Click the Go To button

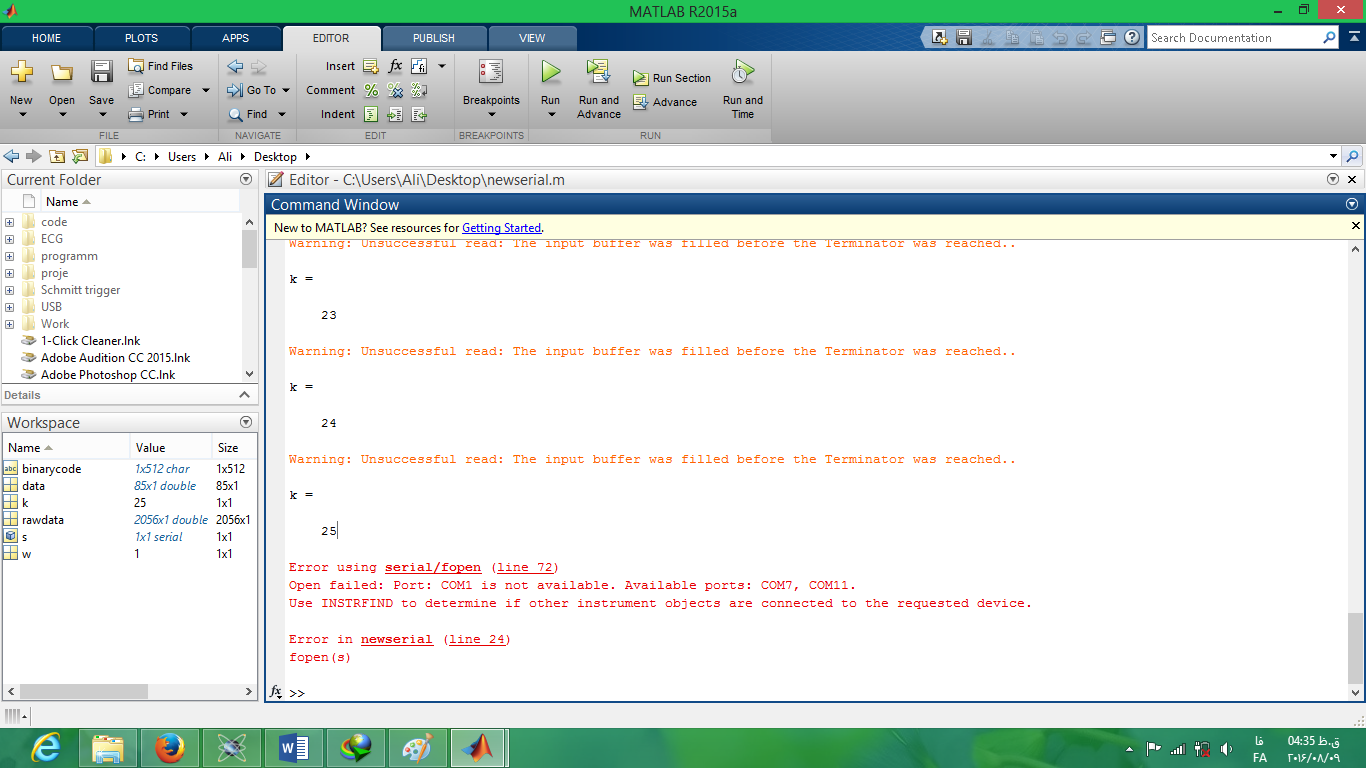coord(252,90)
